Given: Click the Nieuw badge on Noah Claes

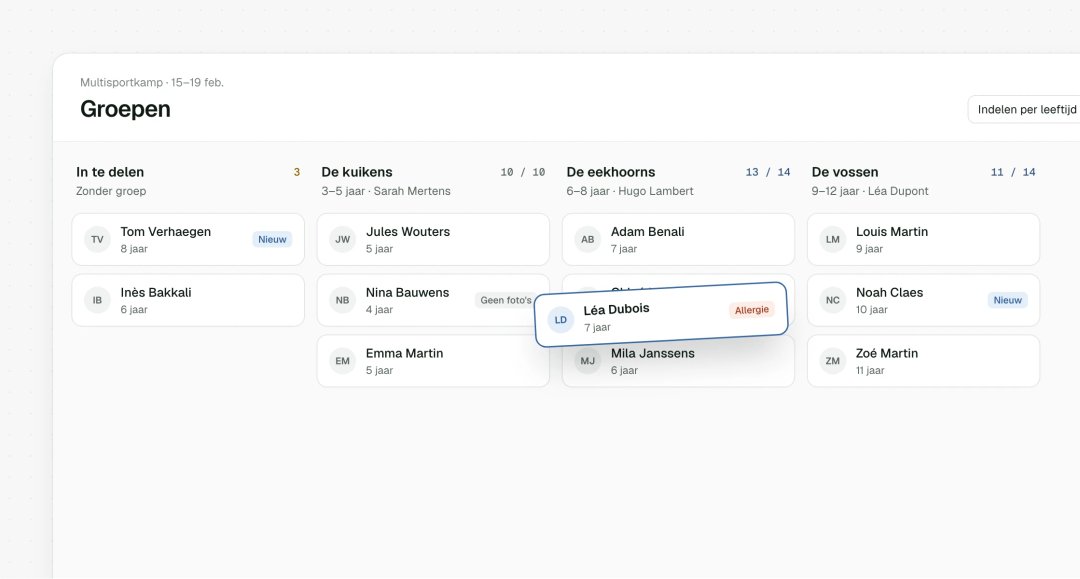Looking at the screenshot, I should tap(1008, 300).
